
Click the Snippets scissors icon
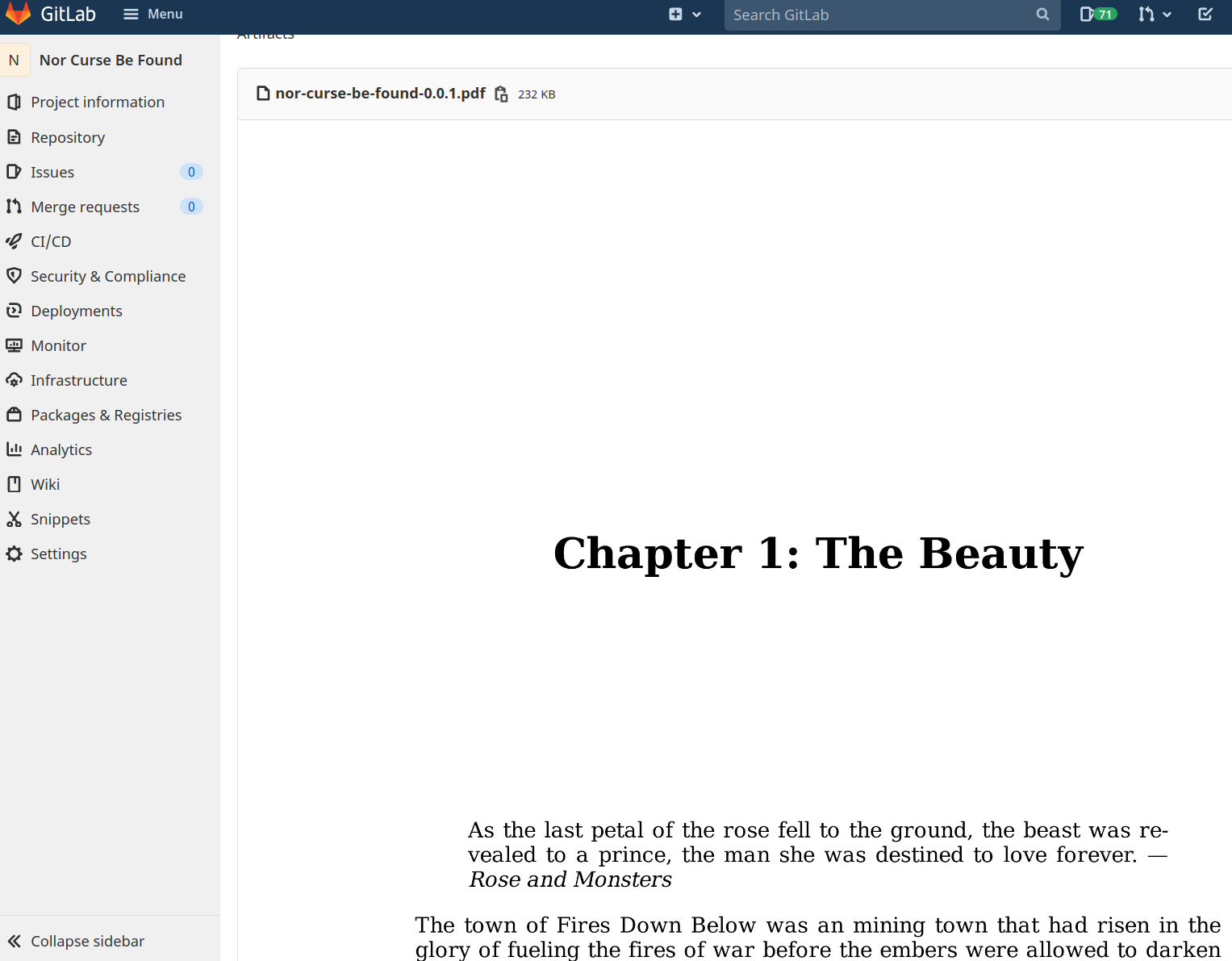[14, 519]
